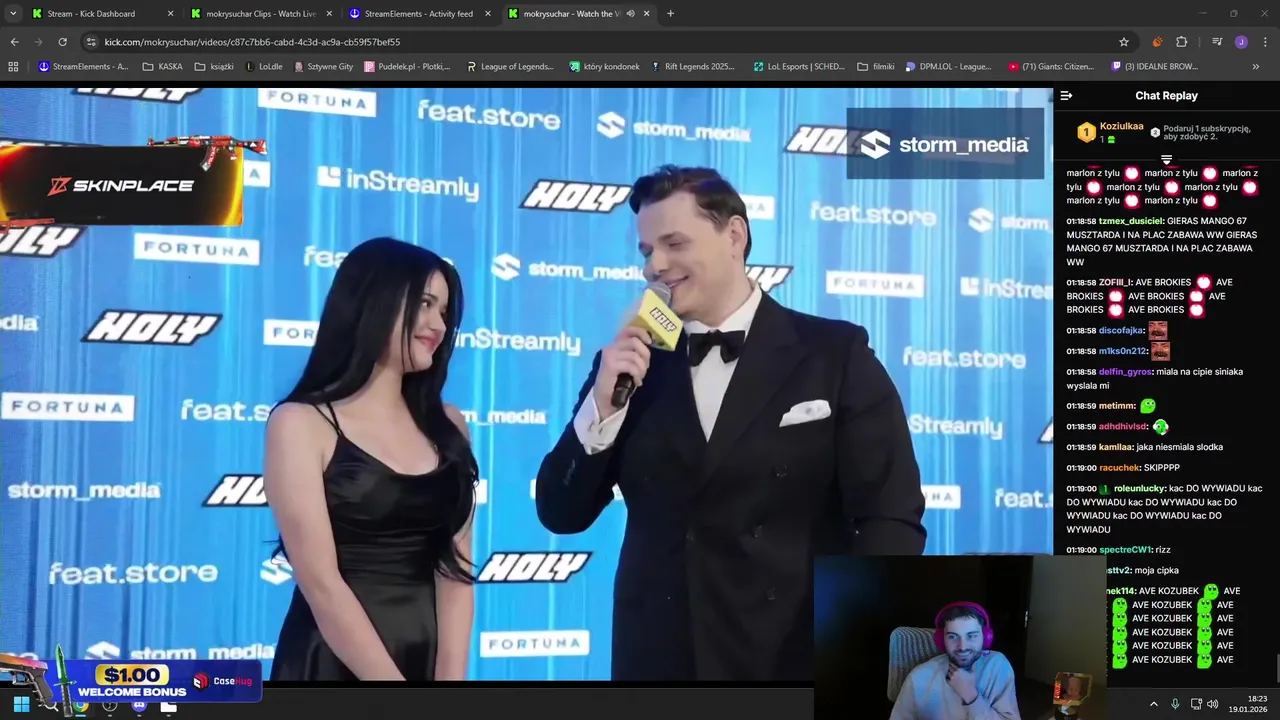Image resolution: width=1280 pixels, height=720 pixels.
Task: Open the LoLdle bookmark
Action: pos(264,67)
